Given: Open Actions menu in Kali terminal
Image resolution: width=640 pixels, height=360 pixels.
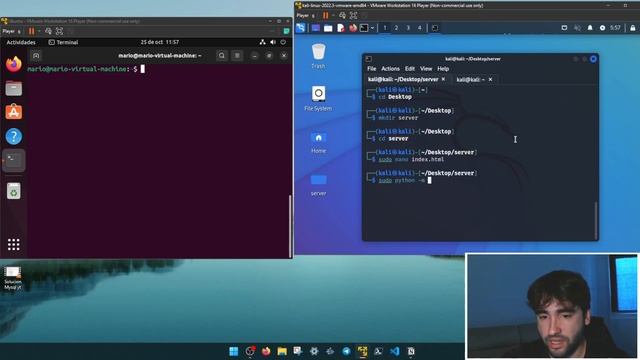Looking at the screenshot, I should click(x=390, y=69).
